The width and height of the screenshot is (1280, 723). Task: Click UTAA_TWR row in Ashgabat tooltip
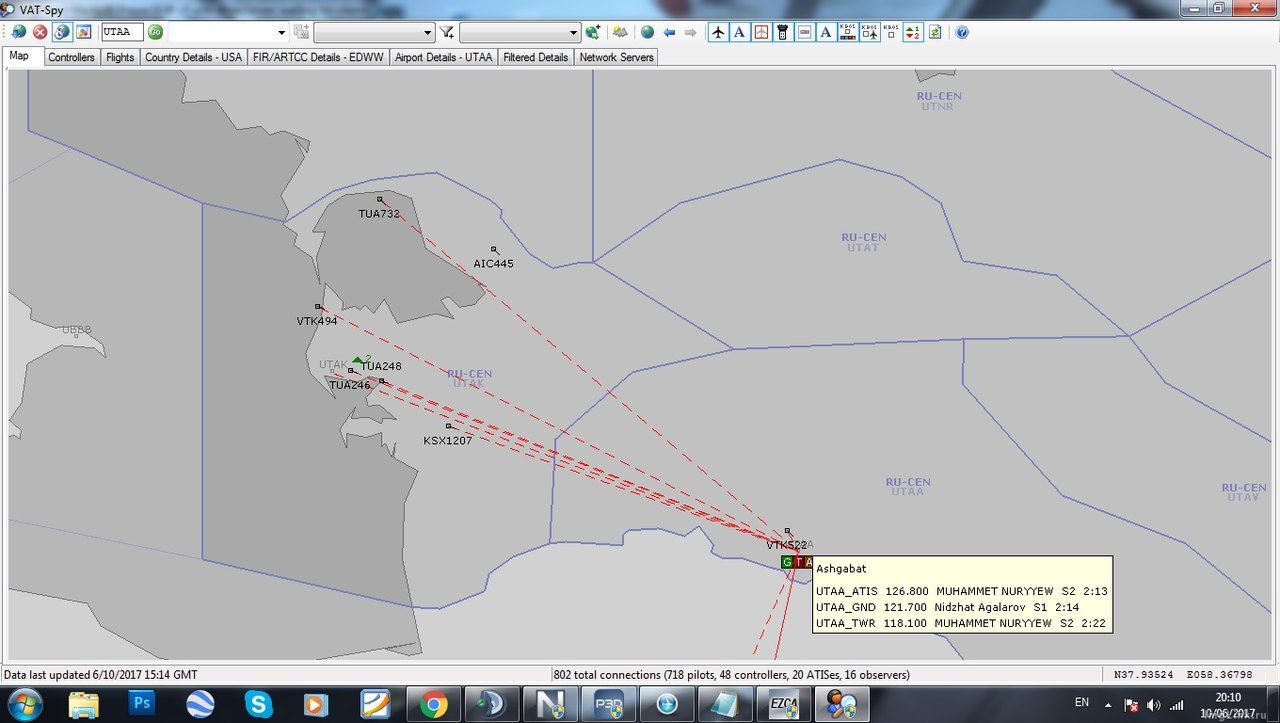point(962,623)
